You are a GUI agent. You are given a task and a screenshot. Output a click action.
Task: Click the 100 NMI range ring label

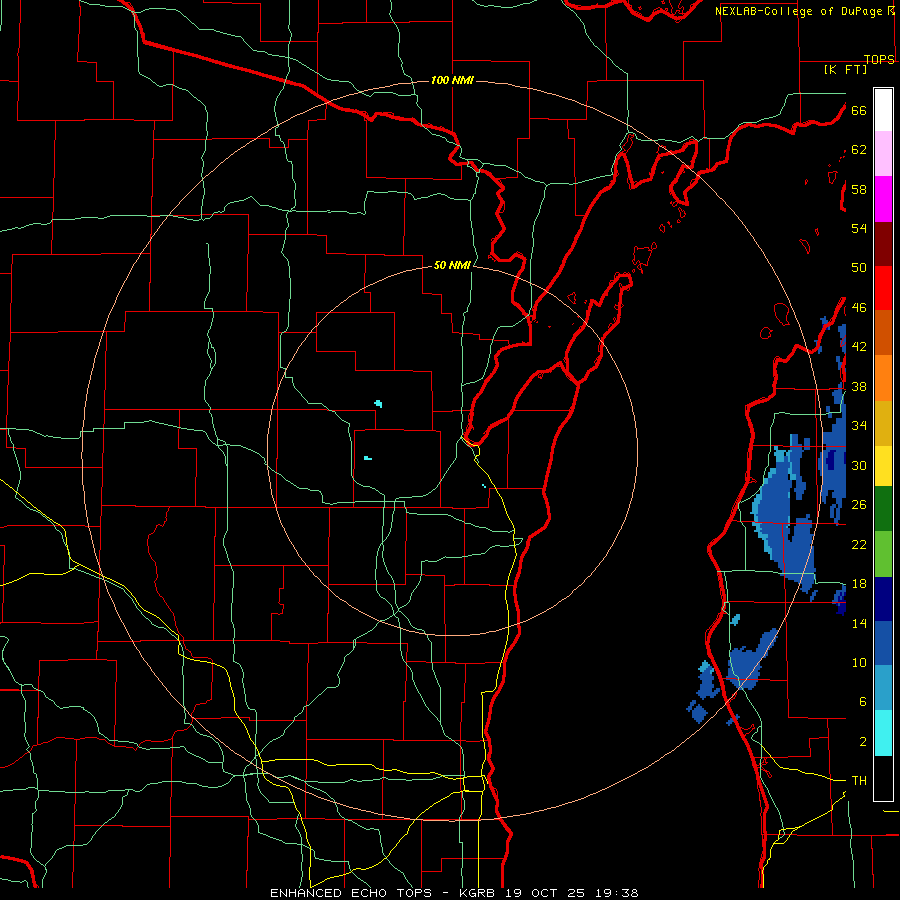pyautogui.click(x=452, y=80)
